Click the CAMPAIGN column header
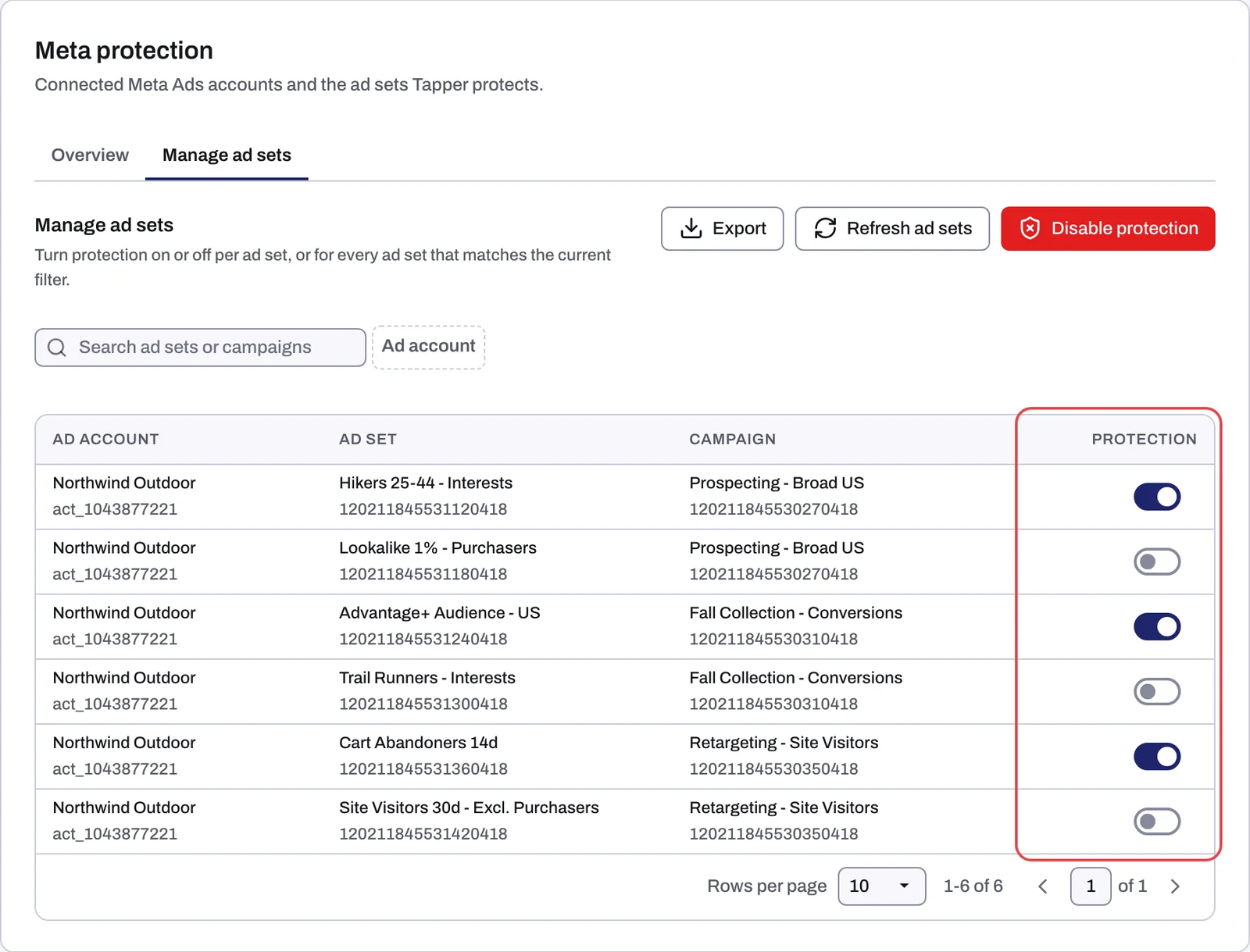The height and width of the screenshot is (952, 1250). click(x=732, y=439)
